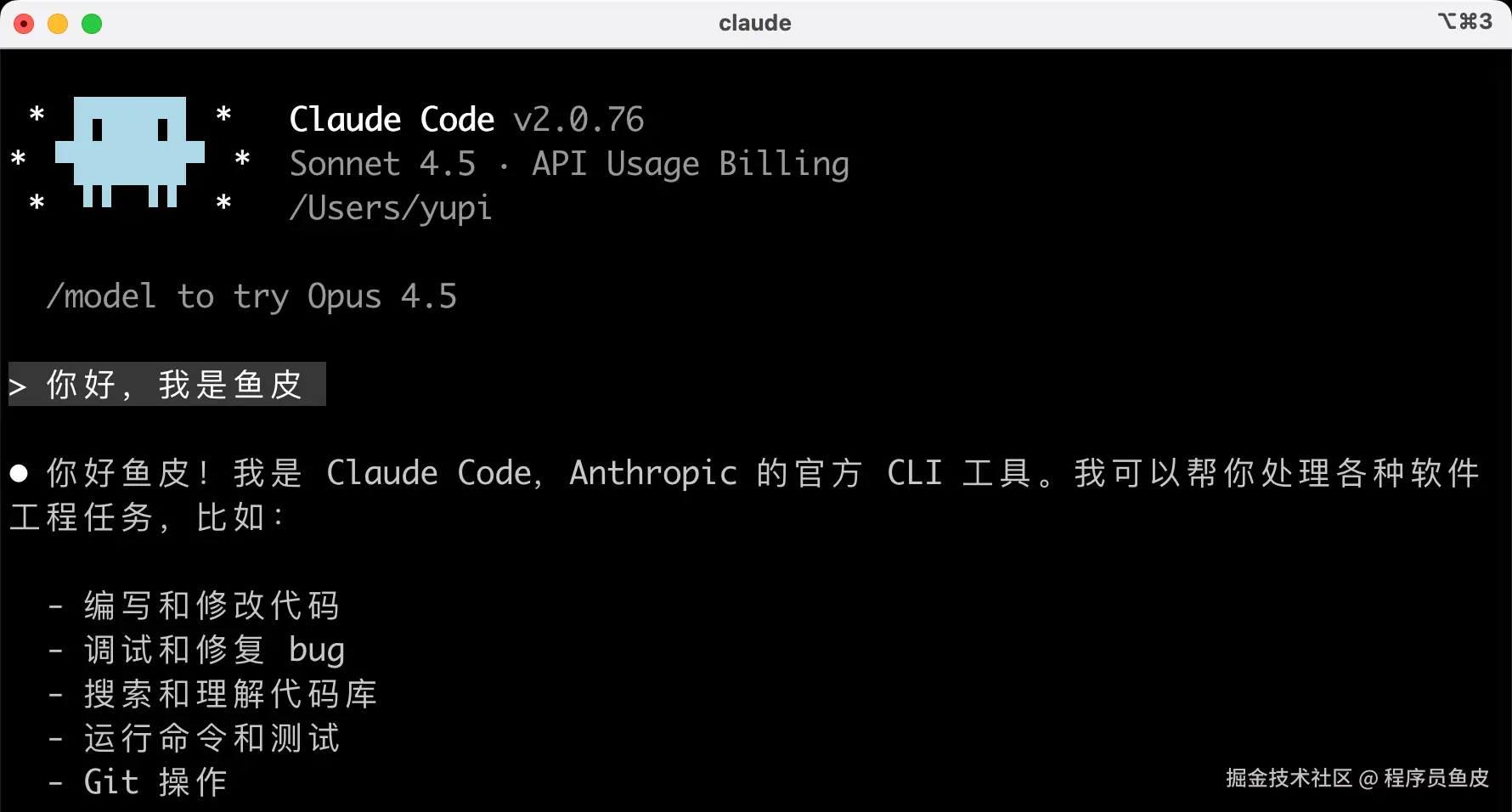The image size is (1512, 812).
Task: Click the list item 调试和修复 bug
Action: [x=214, y=650]
